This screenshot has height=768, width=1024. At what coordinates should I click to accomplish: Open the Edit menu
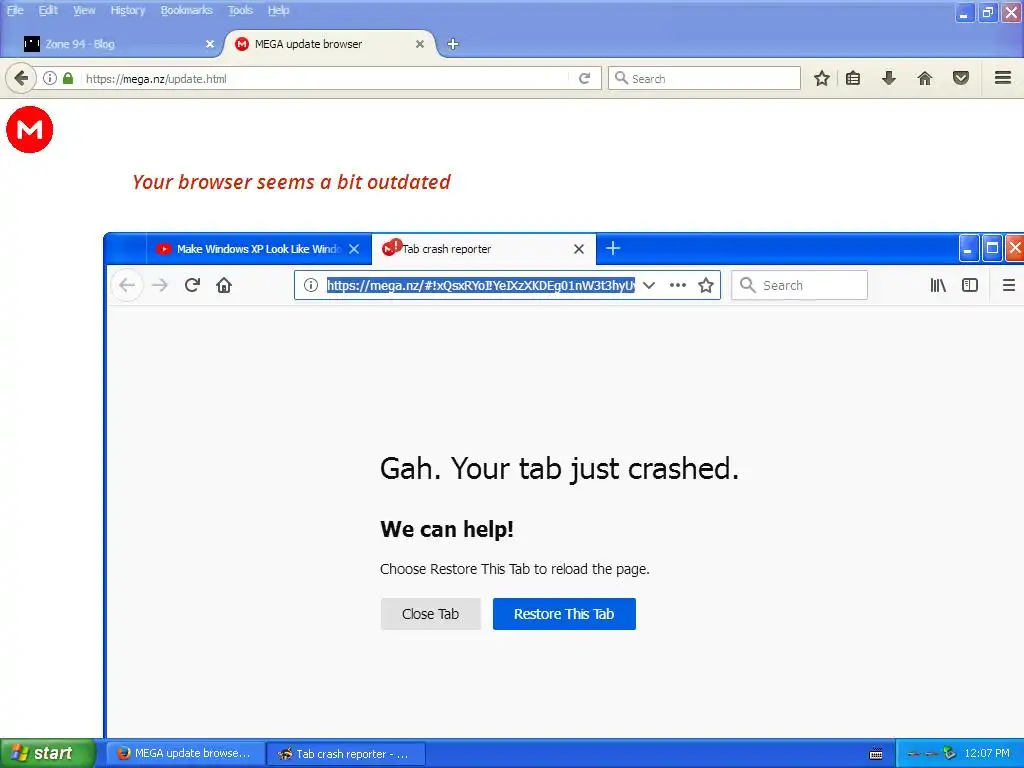[48, 10]
